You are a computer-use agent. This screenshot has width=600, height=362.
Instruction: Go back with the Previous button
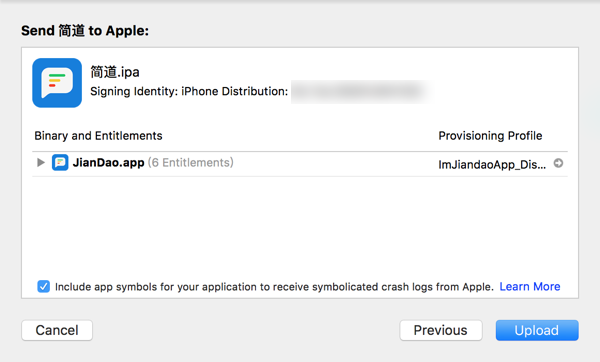pos(441,330)
